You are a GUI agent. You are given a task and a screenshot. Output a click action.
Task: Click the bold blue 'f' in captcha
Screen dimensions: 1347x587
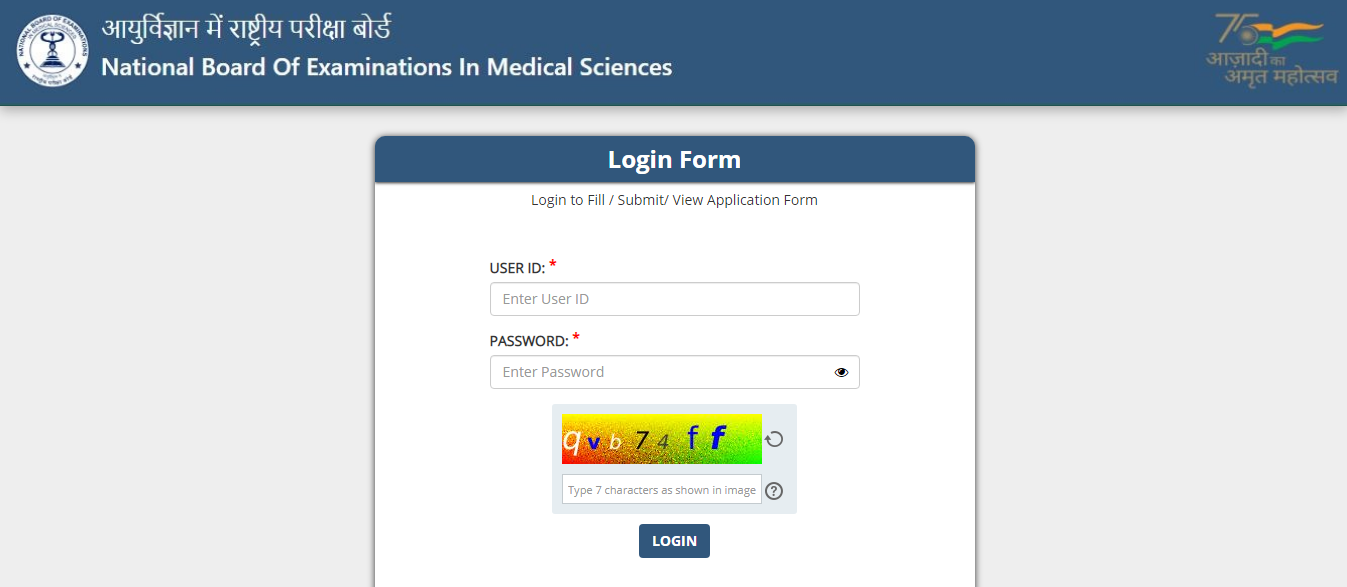718,438
